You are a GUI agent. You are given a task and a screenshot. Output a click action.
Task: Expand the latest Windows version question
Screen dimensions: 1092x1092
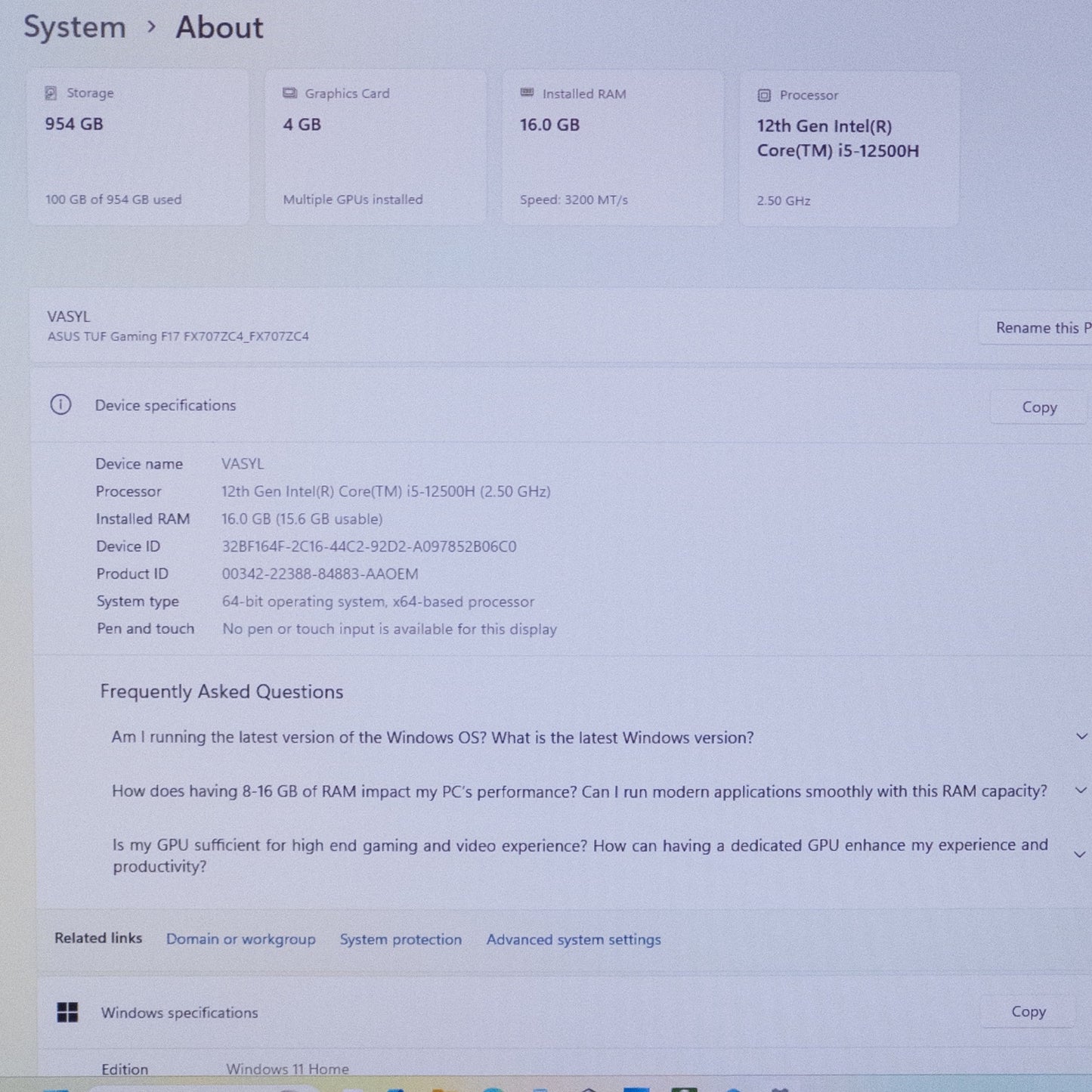tap(1081, 737)
